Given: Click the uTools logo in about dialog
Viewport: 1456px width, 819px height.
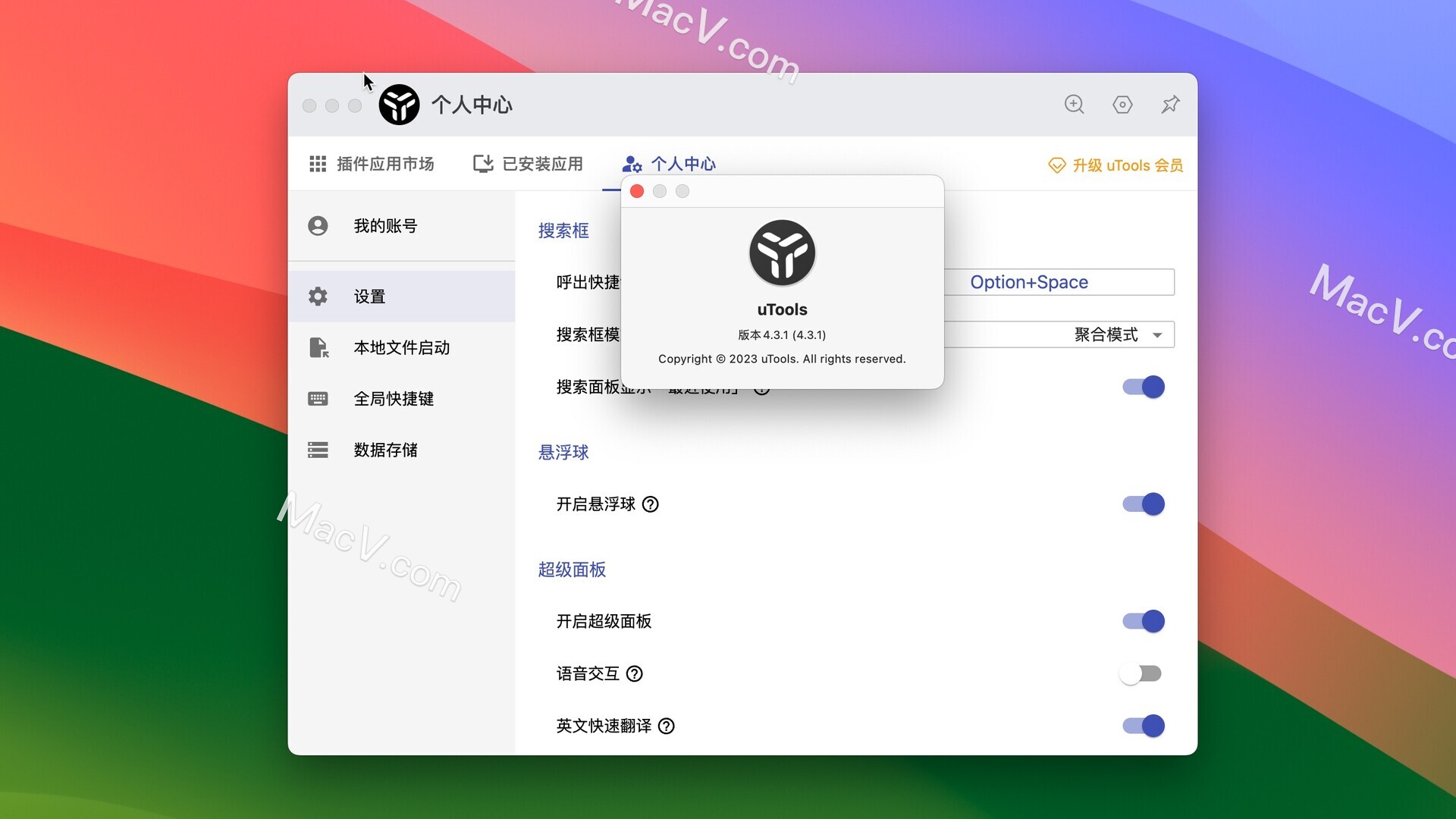Looking at the screenshot, I should pos(783,253).
